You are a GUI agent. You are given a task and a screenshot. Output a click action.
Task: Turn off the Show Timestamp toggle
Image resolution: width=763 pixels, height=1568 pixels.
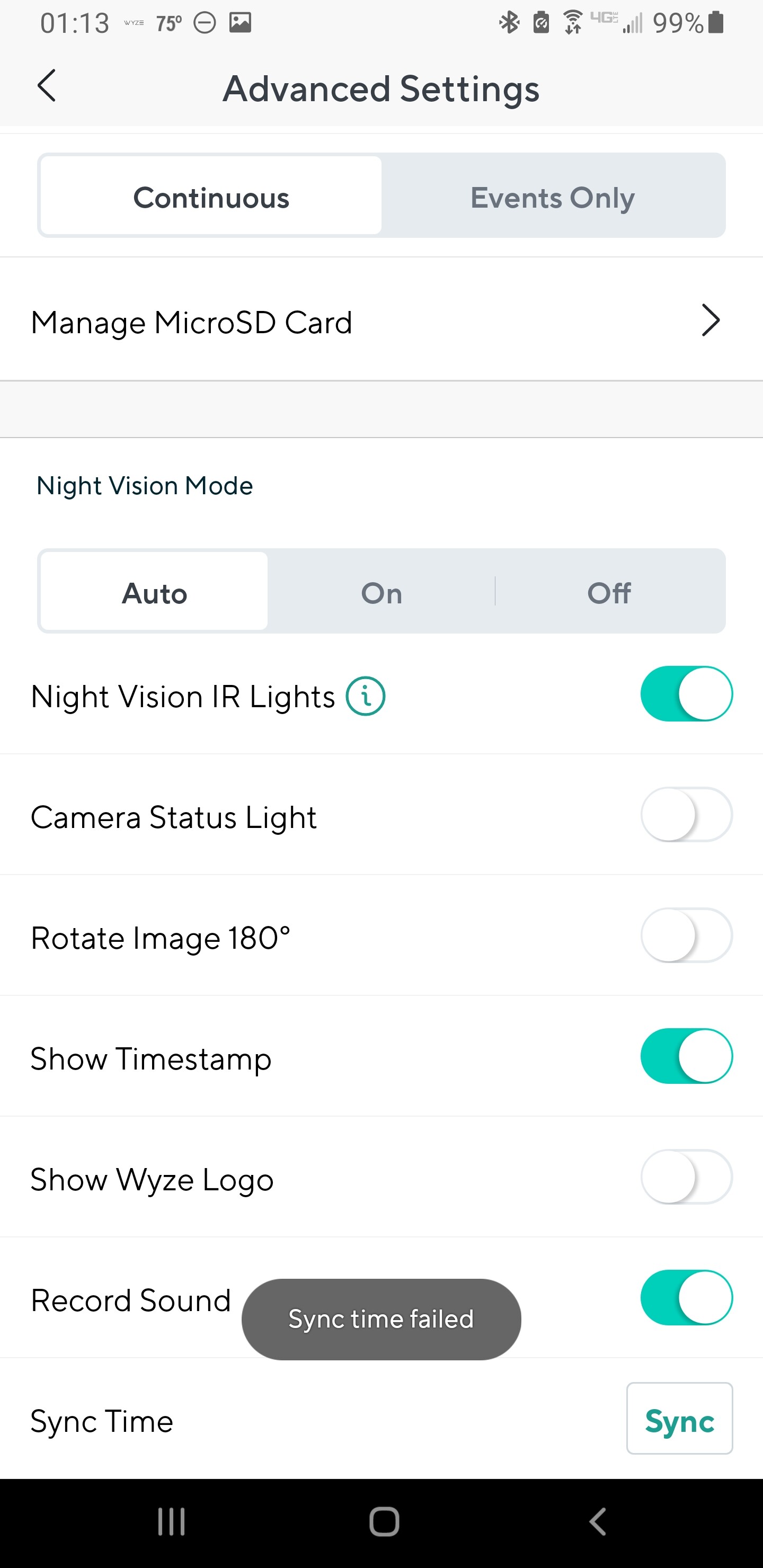(686, 1056)
